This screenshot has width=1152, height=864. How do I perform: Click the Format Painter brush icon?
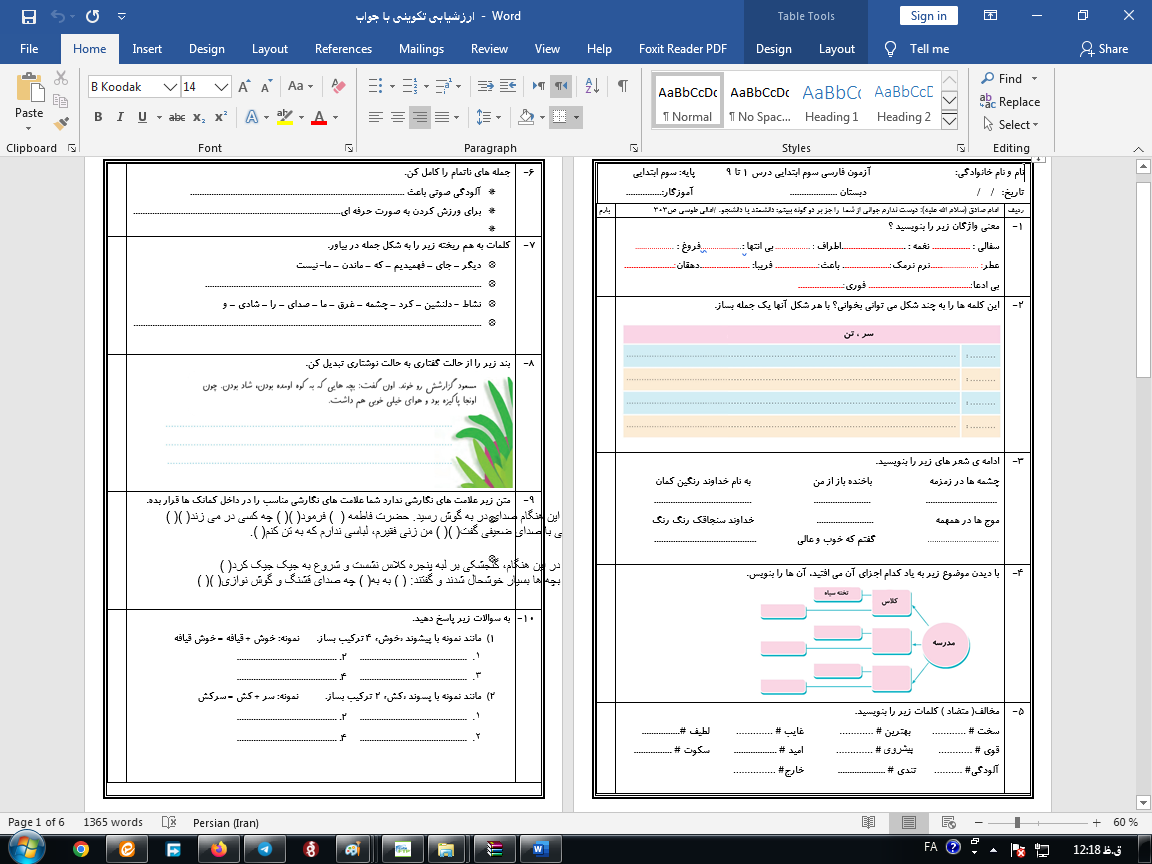click(62, 124)
